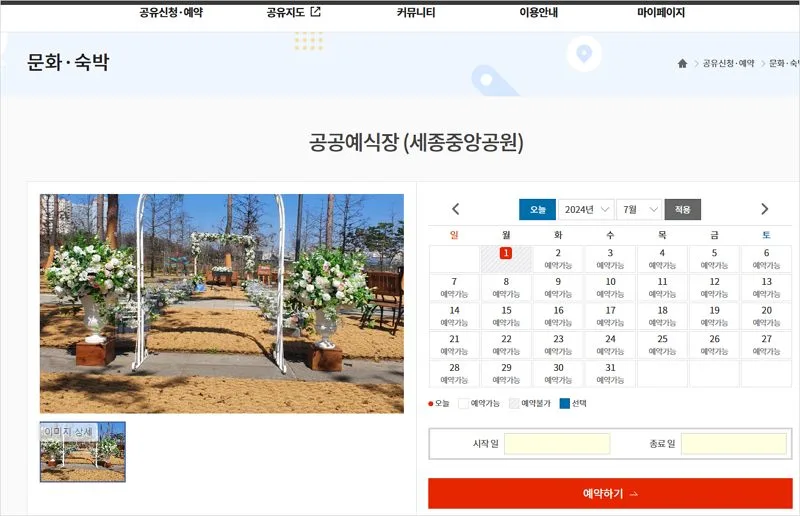Select July 31 on the calendar

[x=610, y=373]
